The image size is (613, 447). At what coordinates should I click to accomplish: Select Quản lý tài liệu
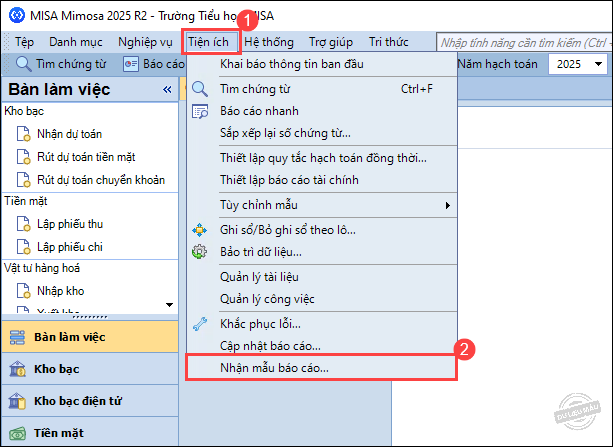click(322, 277)
